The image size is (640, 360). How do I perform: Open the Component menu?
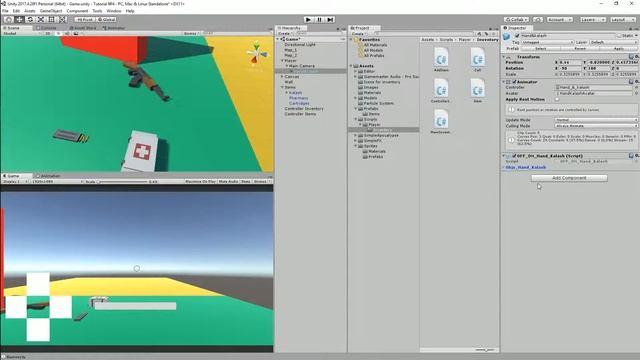tap(77, 11)
